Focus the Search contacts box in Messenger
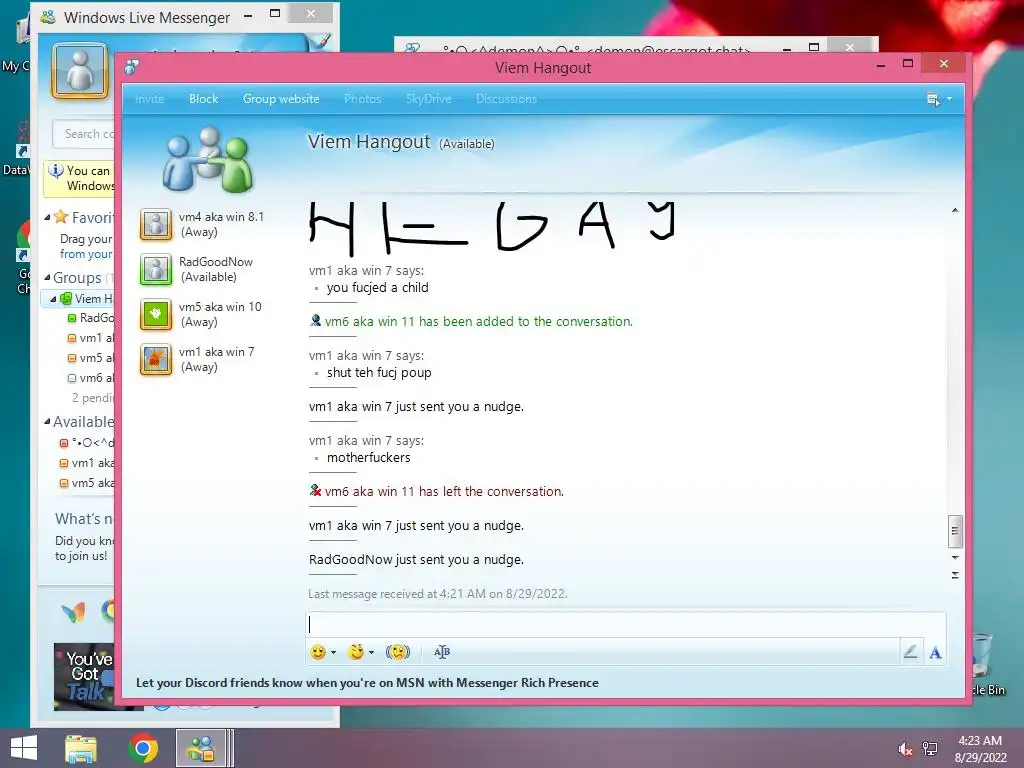Image resolution: width=1024 pixels, height=768 pixels. (x=85, y=134)
